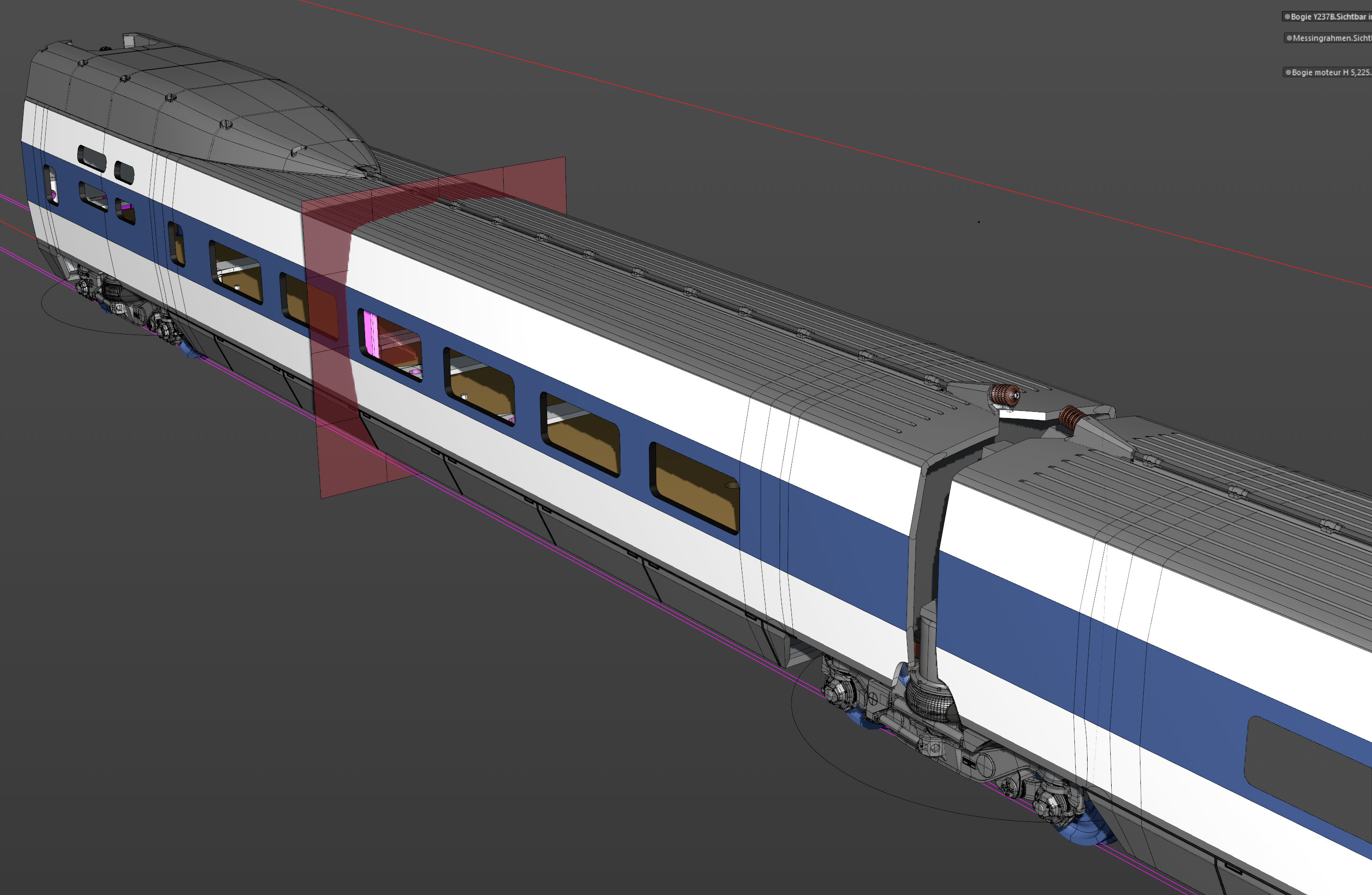Click the rightmost brown passenger window
Viewport: 1372px width, 895px height.
point(696,487)
